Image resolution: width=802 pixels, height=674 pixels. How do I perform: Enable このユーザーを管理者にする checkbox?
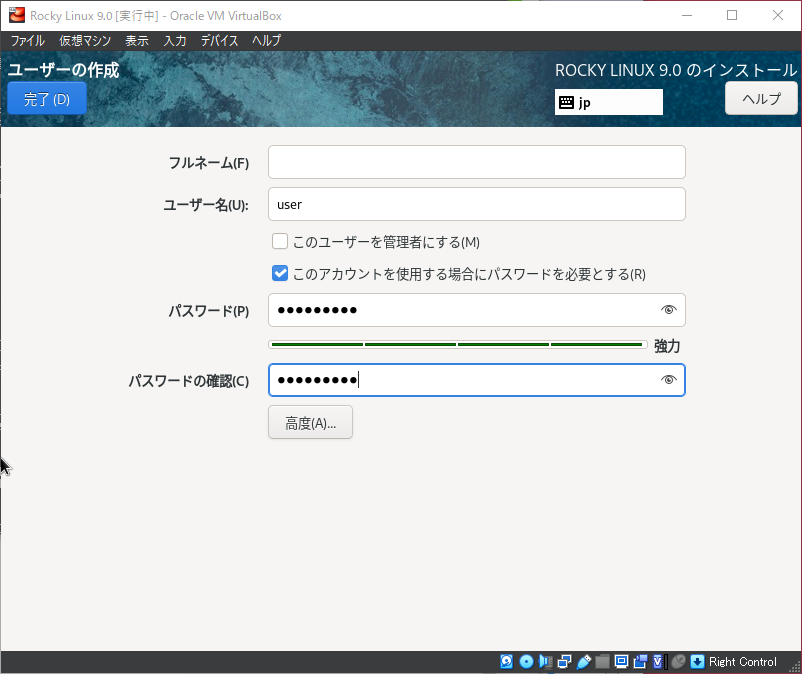(x=280, y=241)
